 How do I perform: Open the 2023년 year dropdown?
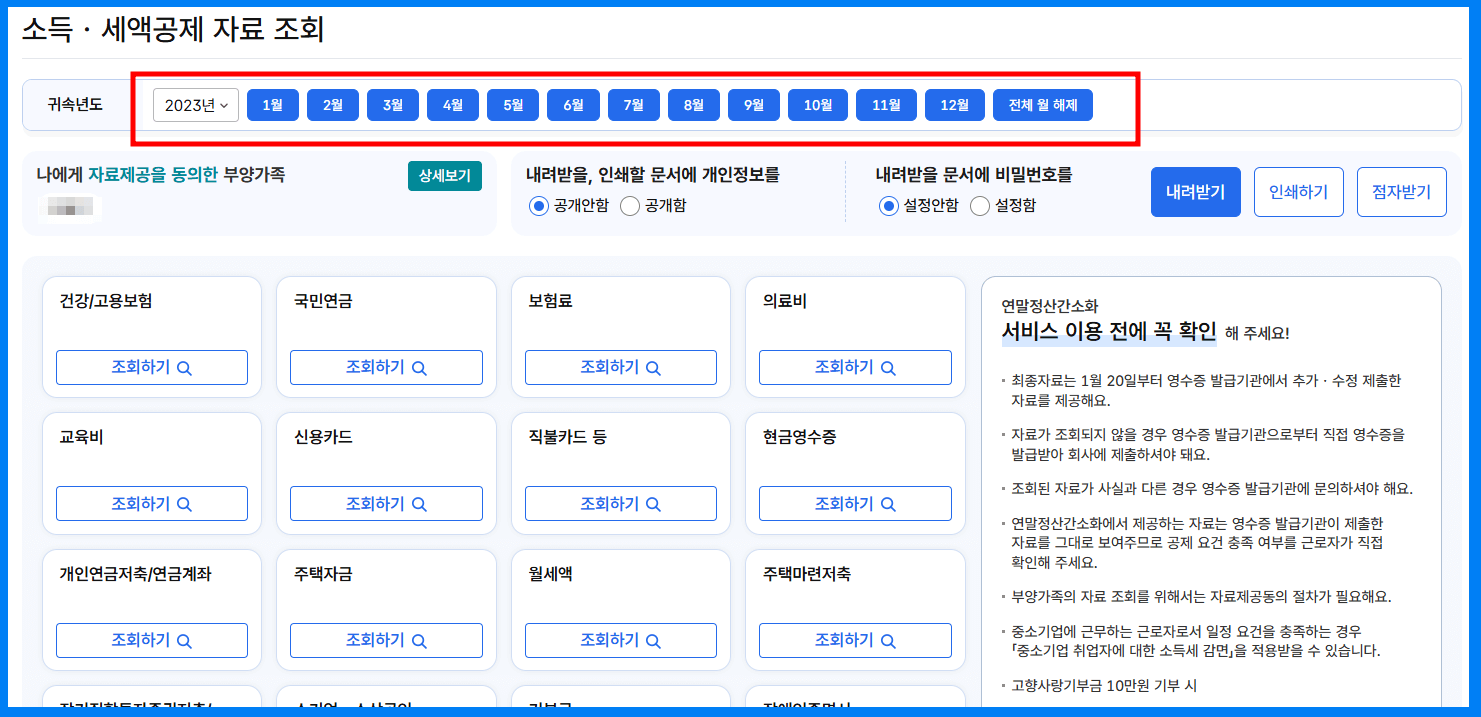196,105
